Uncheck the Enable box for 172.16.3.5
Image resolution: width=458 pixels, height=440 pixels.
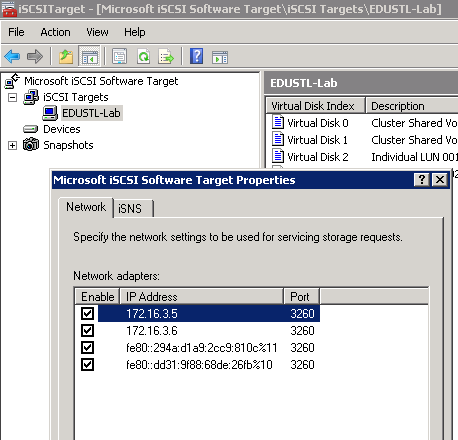tap(87, 313)
